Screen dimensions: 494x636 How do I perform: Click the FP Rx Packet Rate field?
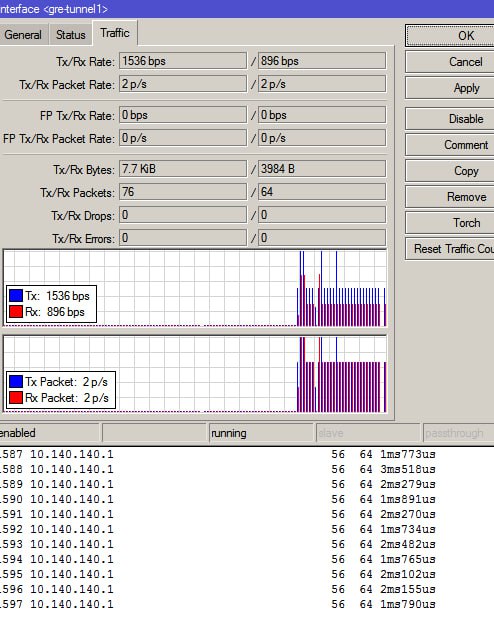[322, 138]
